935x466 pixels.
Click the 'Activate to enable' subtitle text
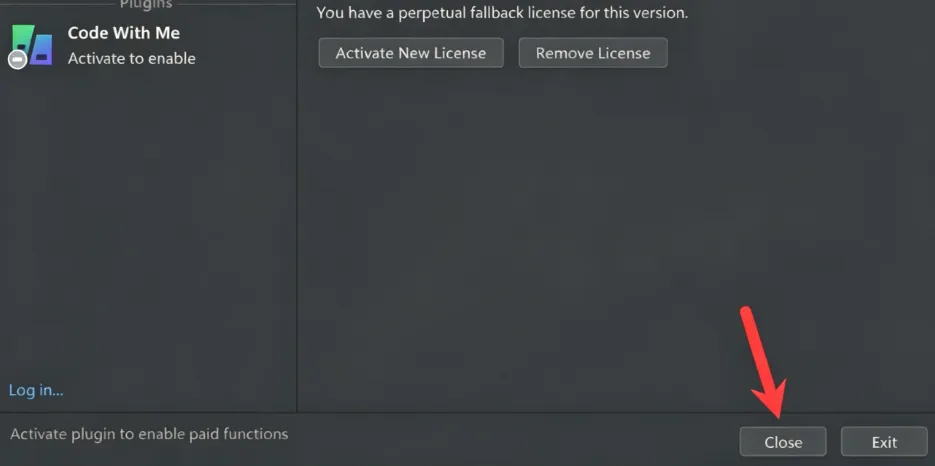[x=131, y=58]
